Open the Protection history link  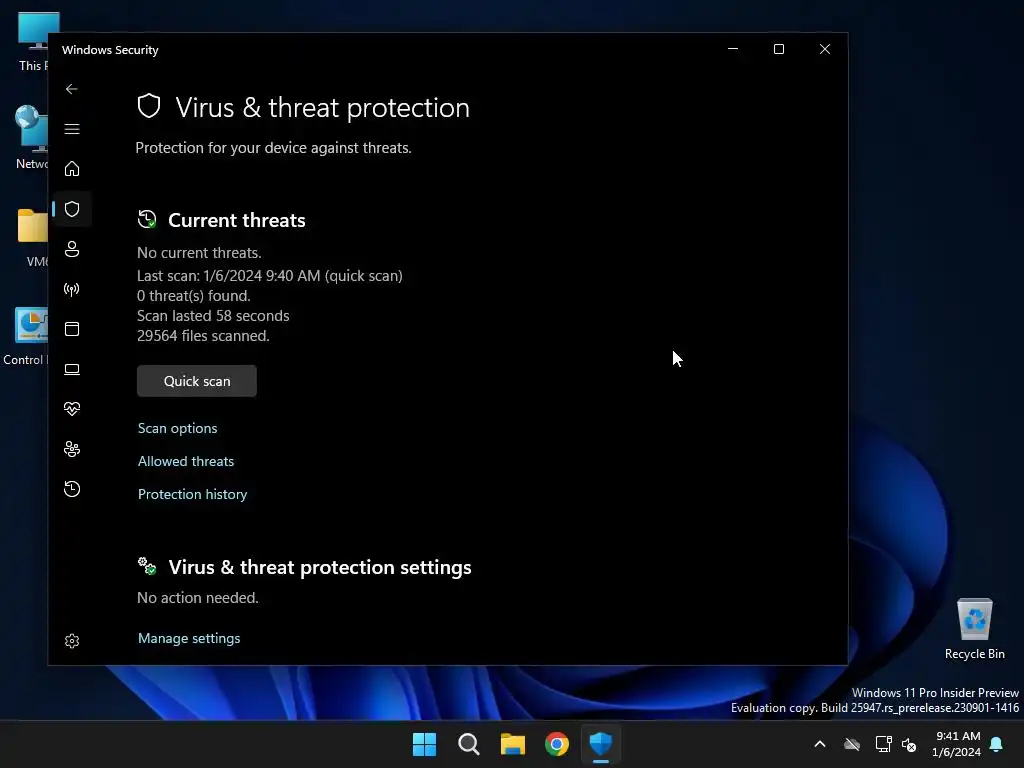coord(193,494)
